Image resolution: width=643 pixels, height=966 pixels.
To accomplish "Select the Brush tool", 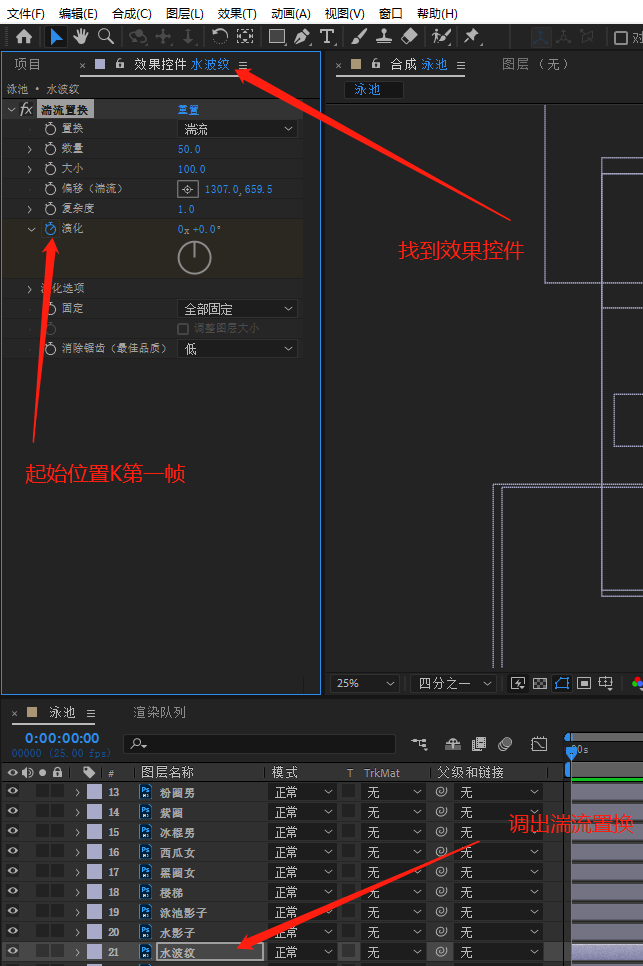I will (x=358, y=37).
